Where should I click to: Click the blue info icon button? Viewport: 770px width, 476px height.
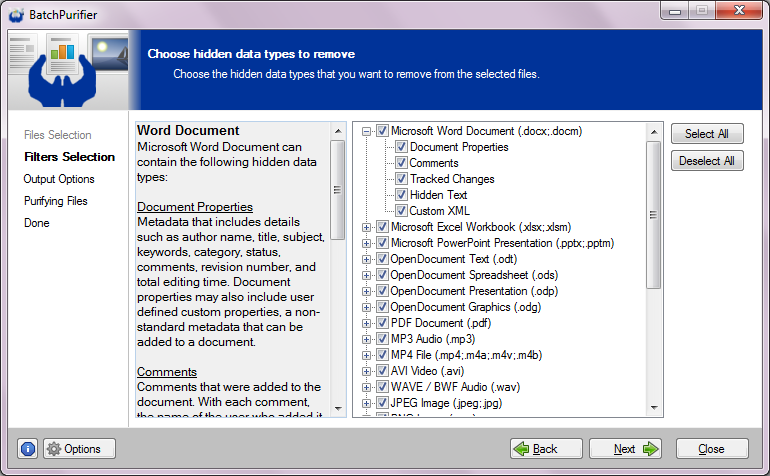click(x=28, y=448)
